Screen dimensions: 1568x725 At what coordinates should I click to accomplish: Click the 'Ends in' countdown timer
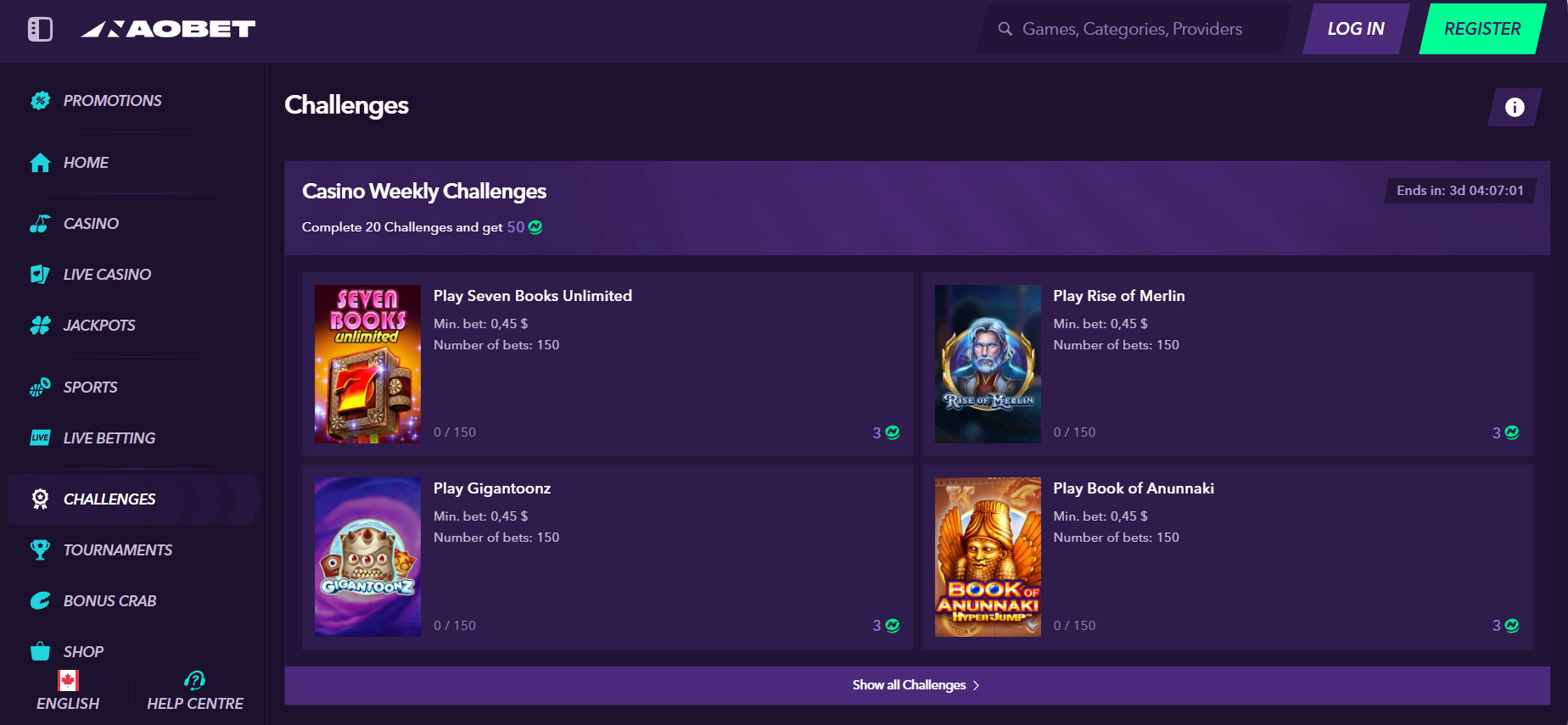coord(1460,191)
